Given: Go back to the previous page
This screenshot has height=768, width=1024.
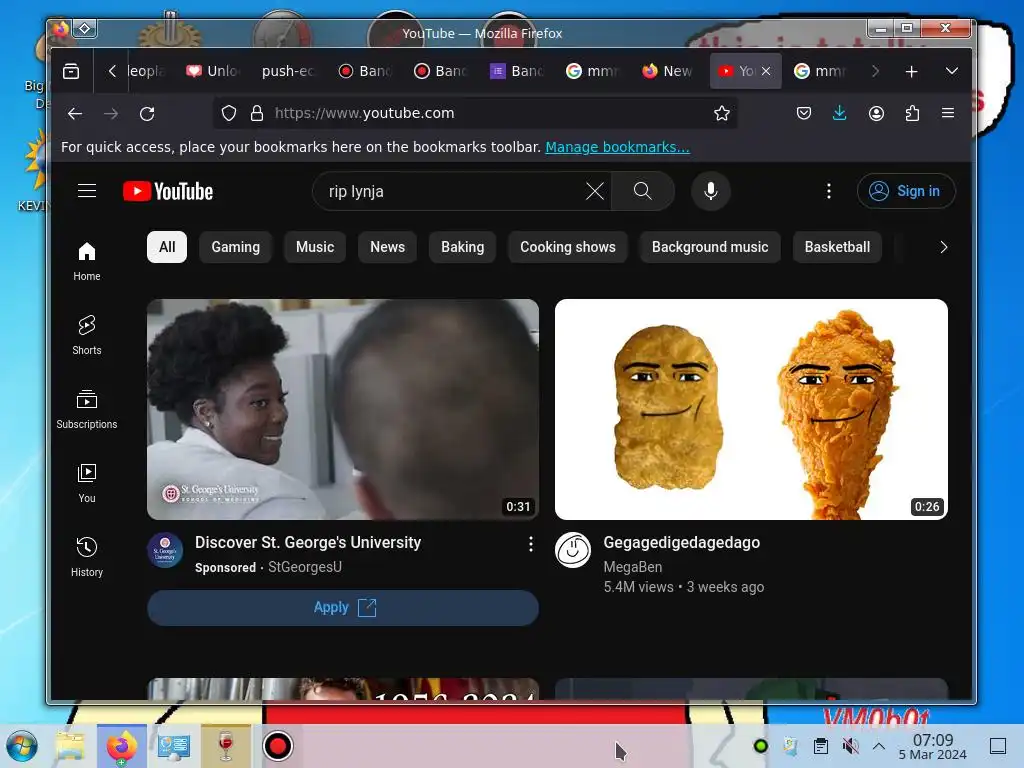Looking at the screenshot, I should click(x=75, y=114).
